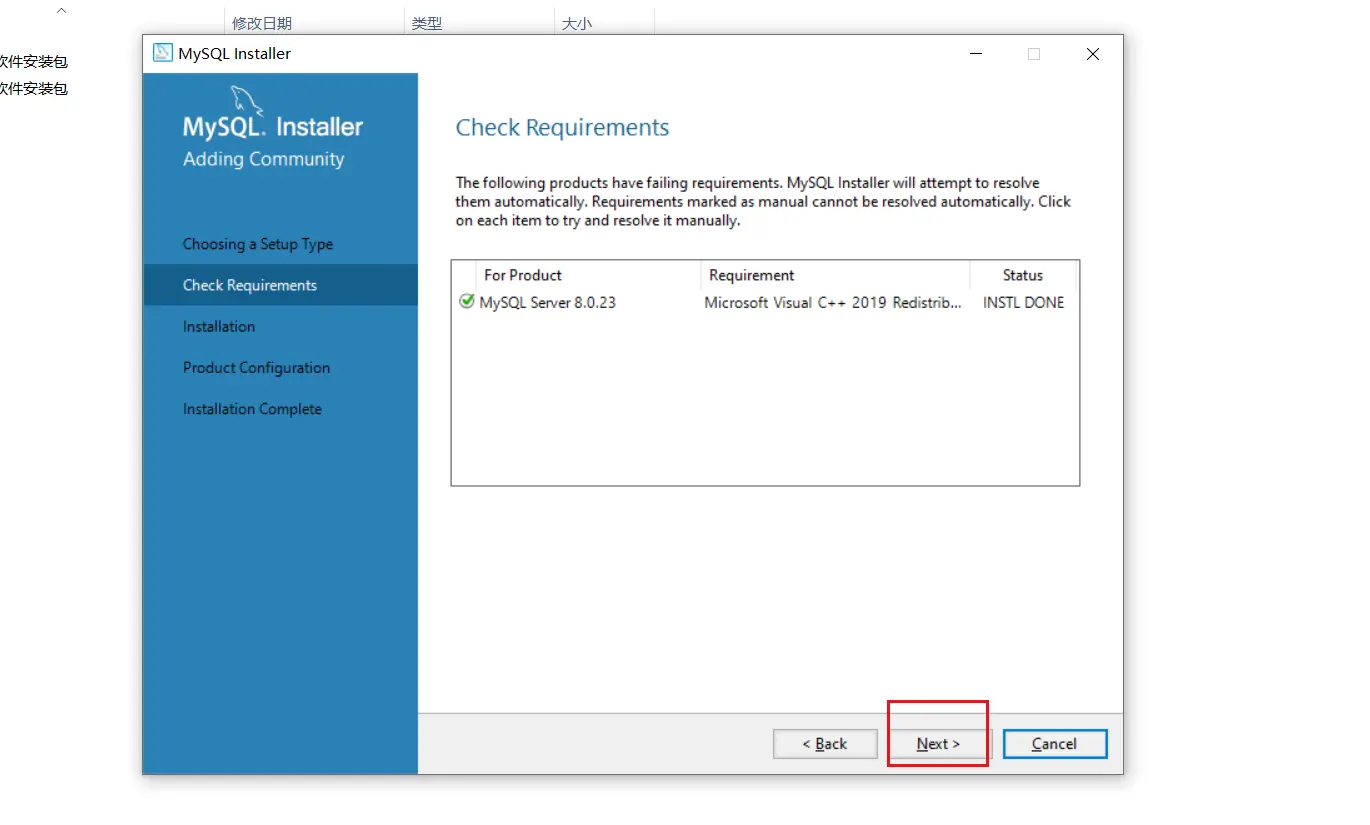Click the Status column header
Screen dimensions: 1370x825
tap(1022, 275)
